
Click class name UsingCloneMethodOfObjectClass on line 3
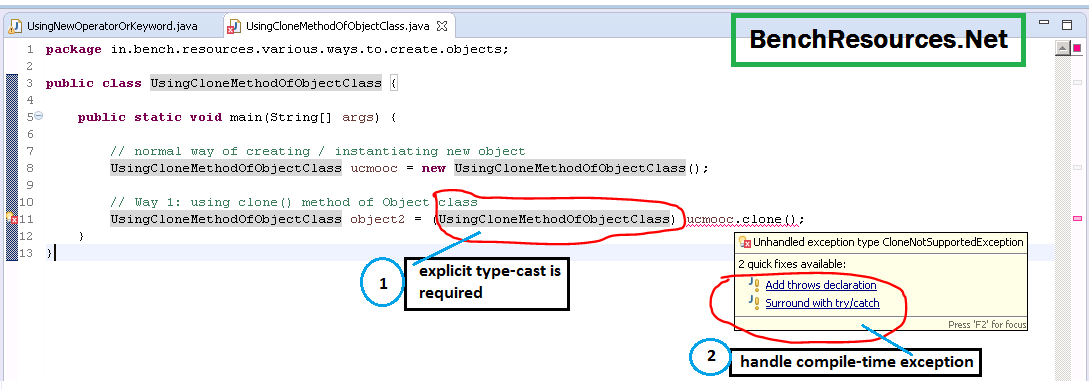tap(266, 83)
